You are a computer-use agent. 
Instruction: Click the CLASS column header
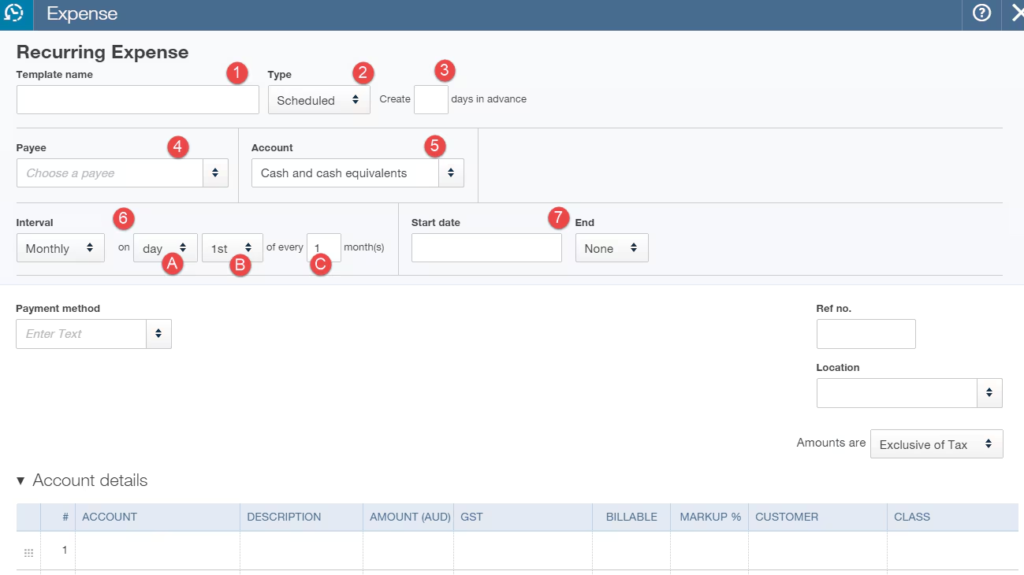click(953, 517)
